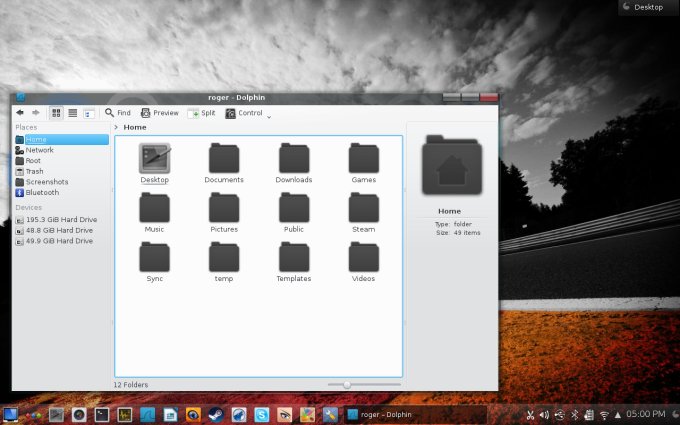Open Trash from Places sidebar
This screenshot has width=680, height=425.
(x=34, y=171)
